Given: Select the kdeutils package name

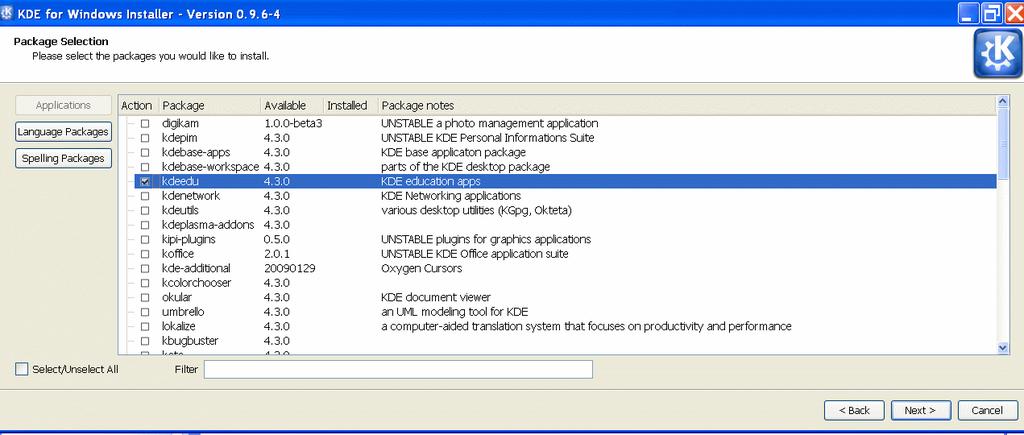Looking at the screenshot, I should (180, 210).
